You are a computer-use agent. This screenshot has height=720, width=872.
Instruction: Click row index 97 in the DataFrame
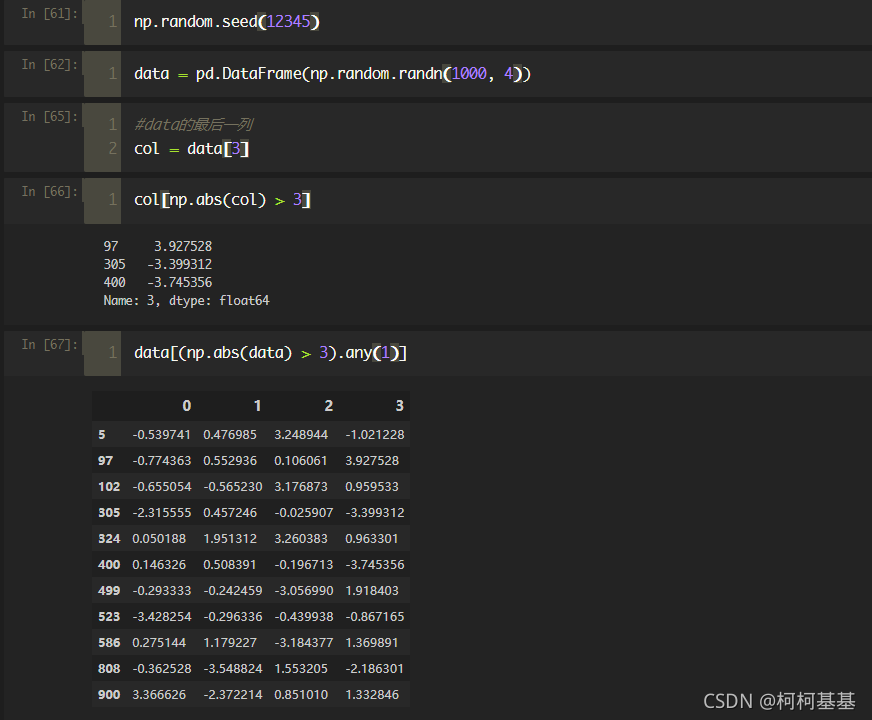(x=106, y=461)
